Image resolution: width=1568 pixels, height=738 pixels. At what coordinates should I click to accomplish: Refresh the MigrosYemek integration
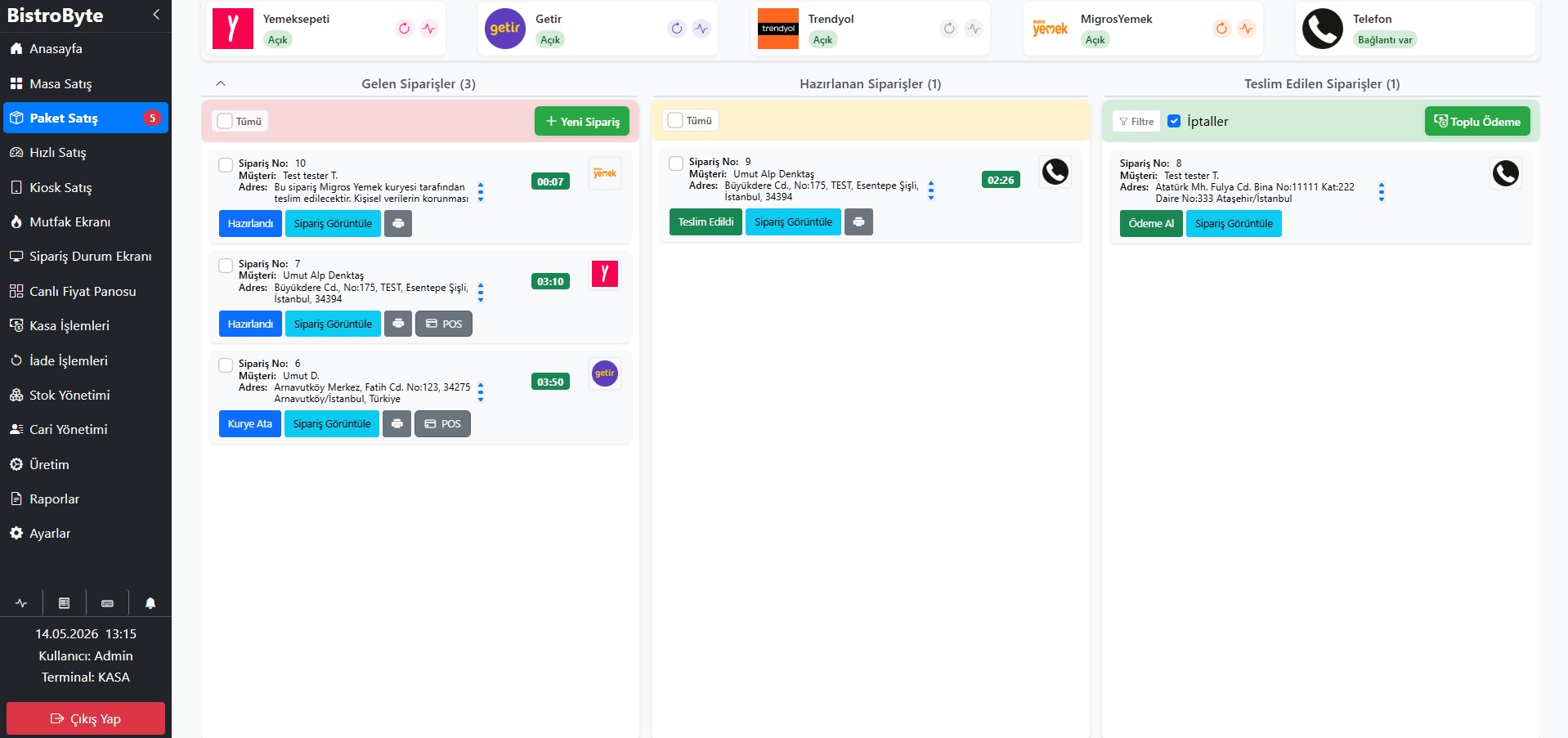click(1221, 29)
